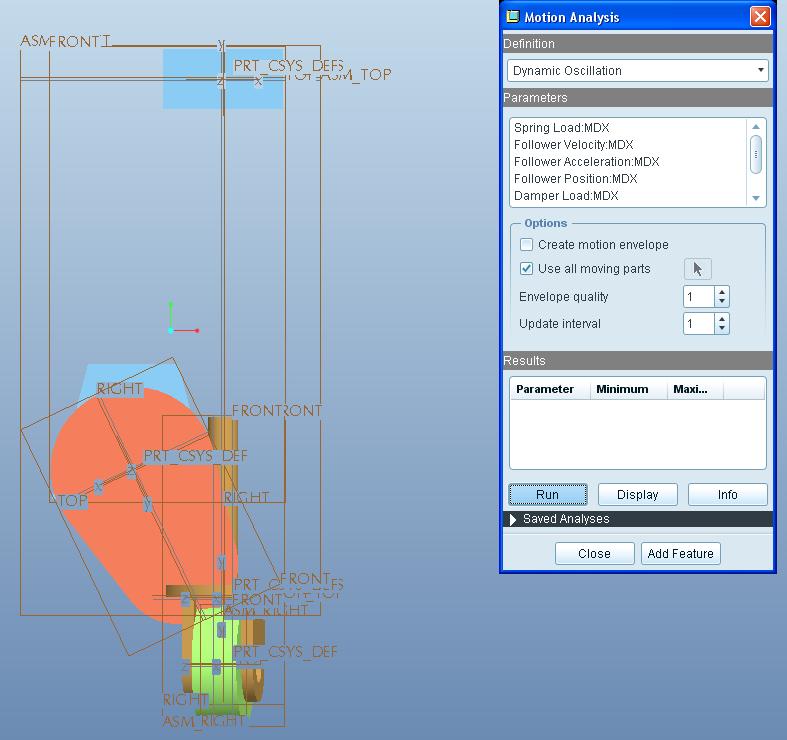Click the Update interval value field

click(x=699, y=324)
